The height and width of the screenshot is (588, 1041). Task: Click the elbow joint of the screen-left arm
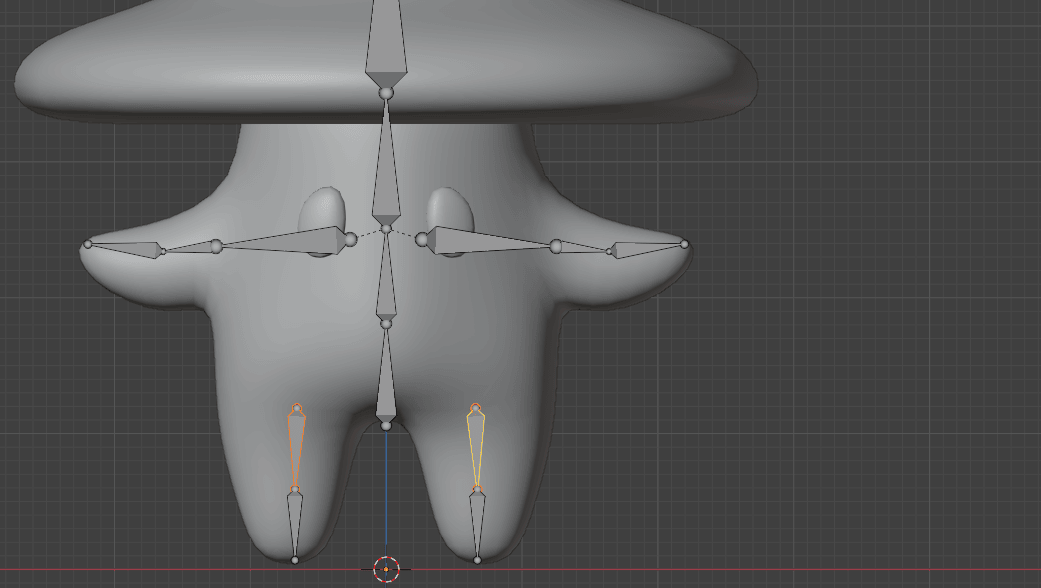click(x=216, y=246)
